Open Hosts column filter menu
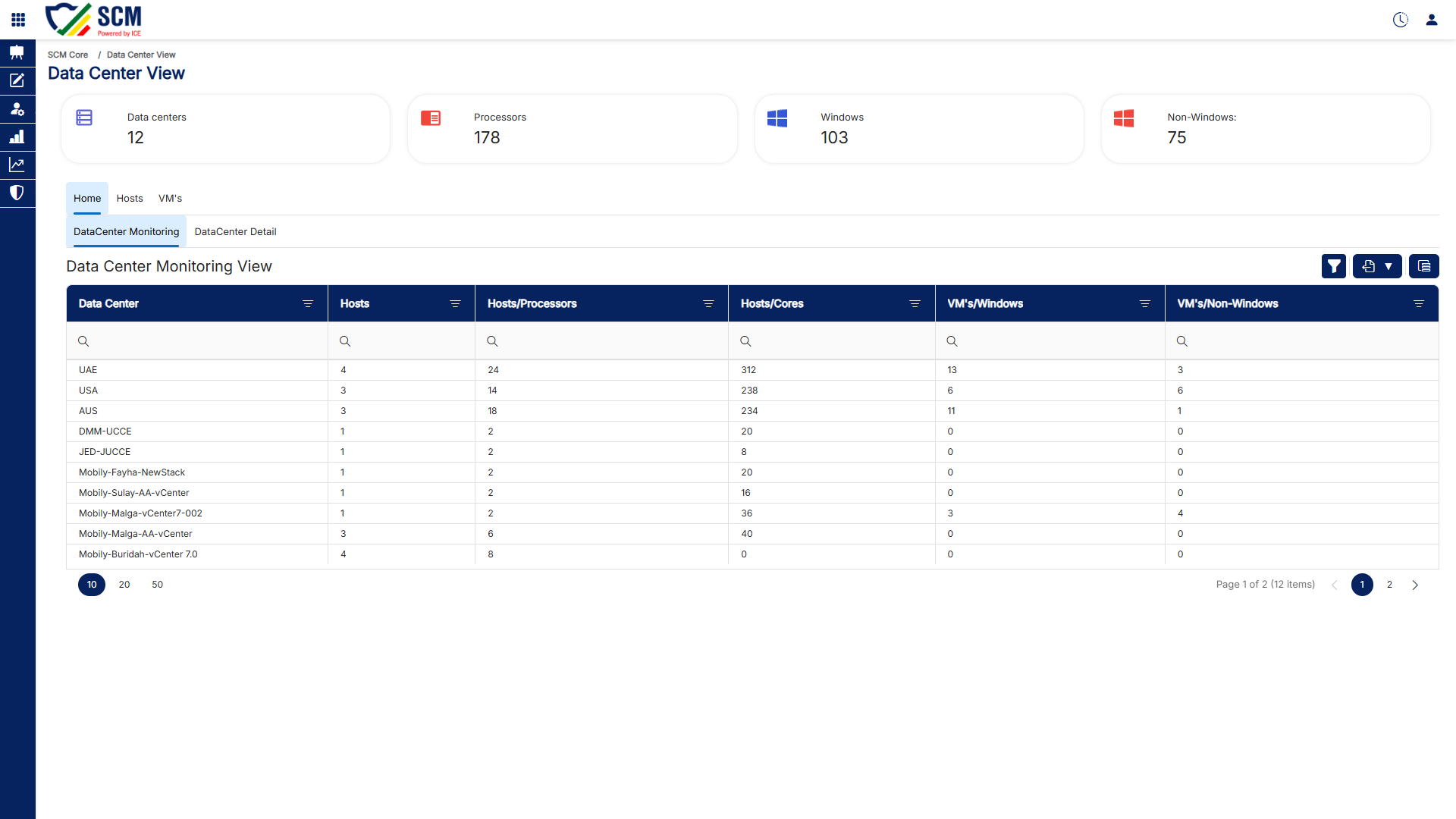This screenshot has width=1456, height=819. click(455, 304)
